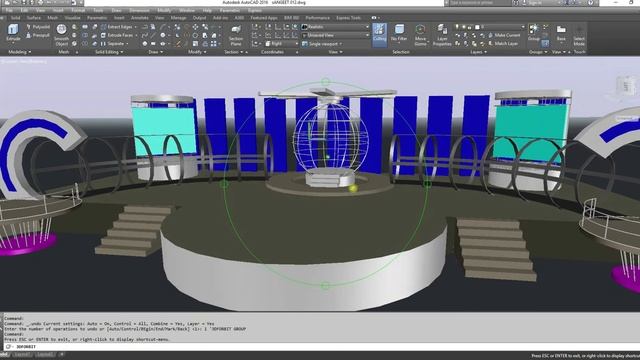Switch to the Surface ribbon tab
This screenshot has height=360, width=640.
tap(33, 18)
